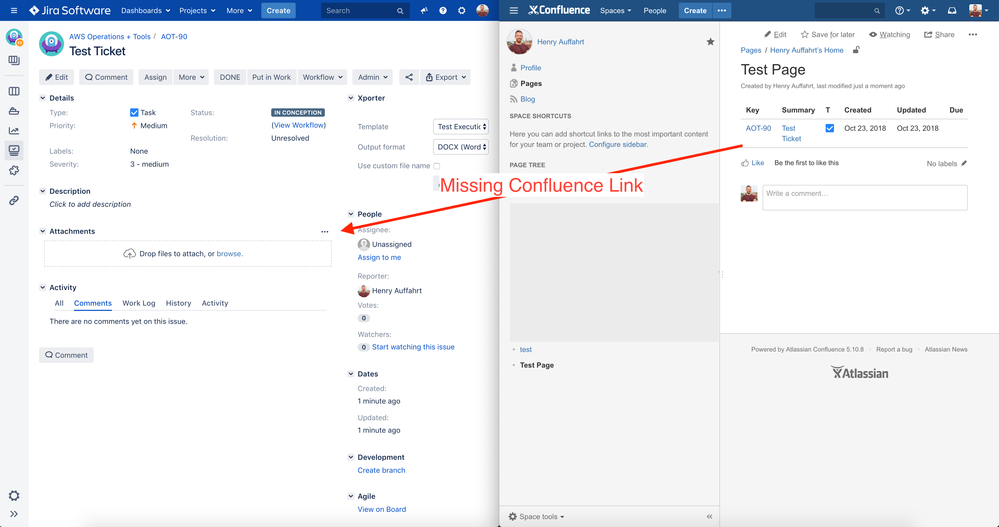Collapse the People section
999x527 pixels.
350,214
